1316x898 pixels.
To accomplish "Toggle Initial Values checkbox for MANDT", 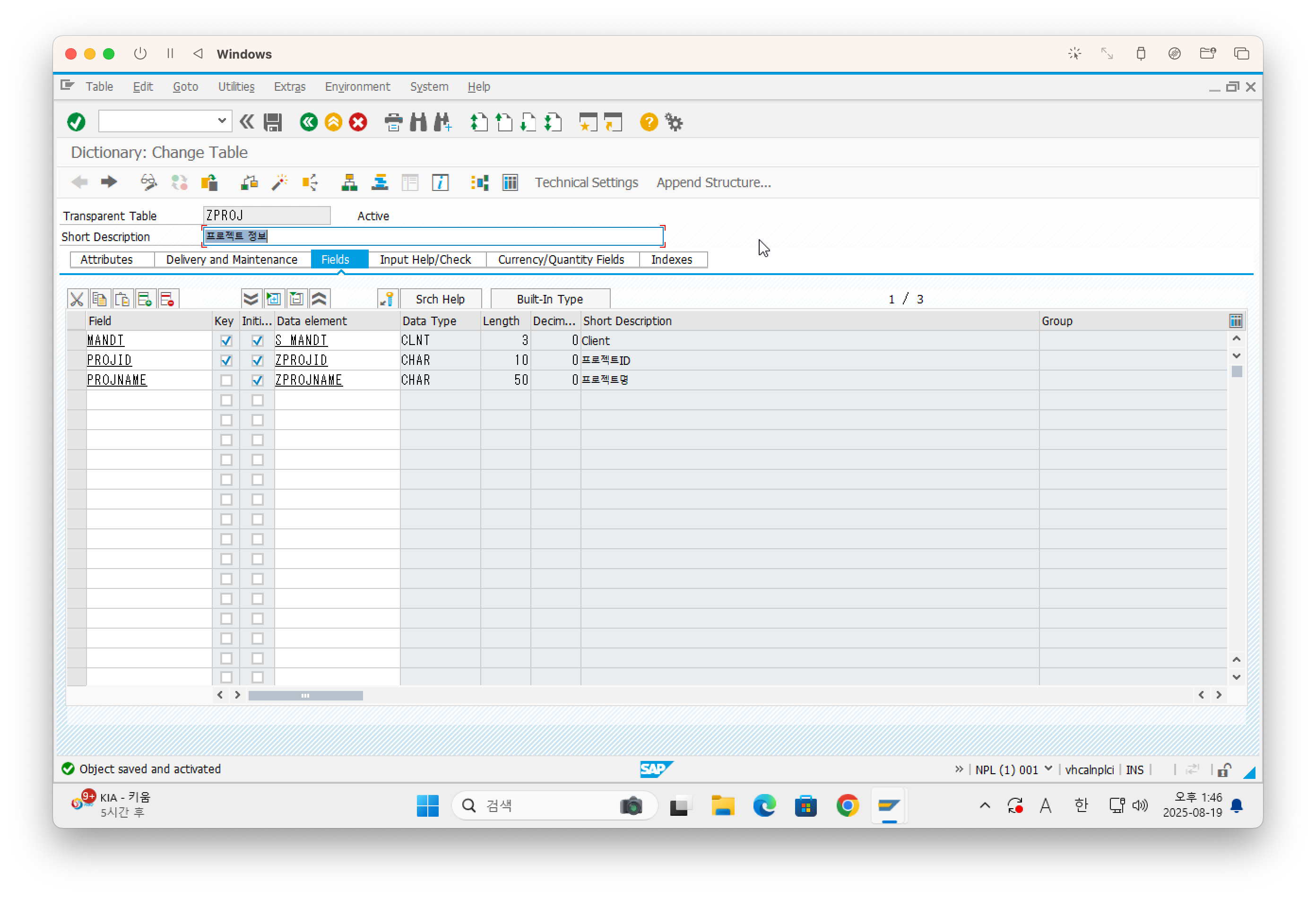I will pyautogui.click(x=257, y=341).
